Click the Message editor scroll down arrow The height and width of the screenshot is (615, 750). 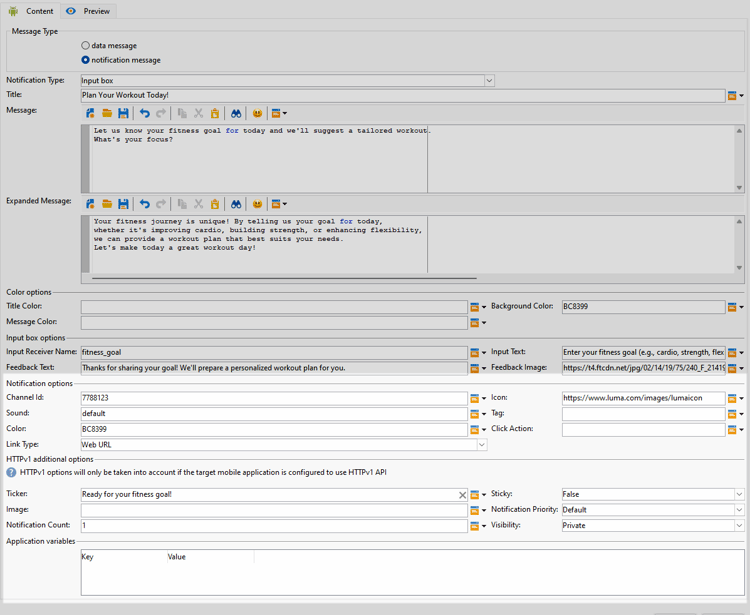[x=739, y=188]
